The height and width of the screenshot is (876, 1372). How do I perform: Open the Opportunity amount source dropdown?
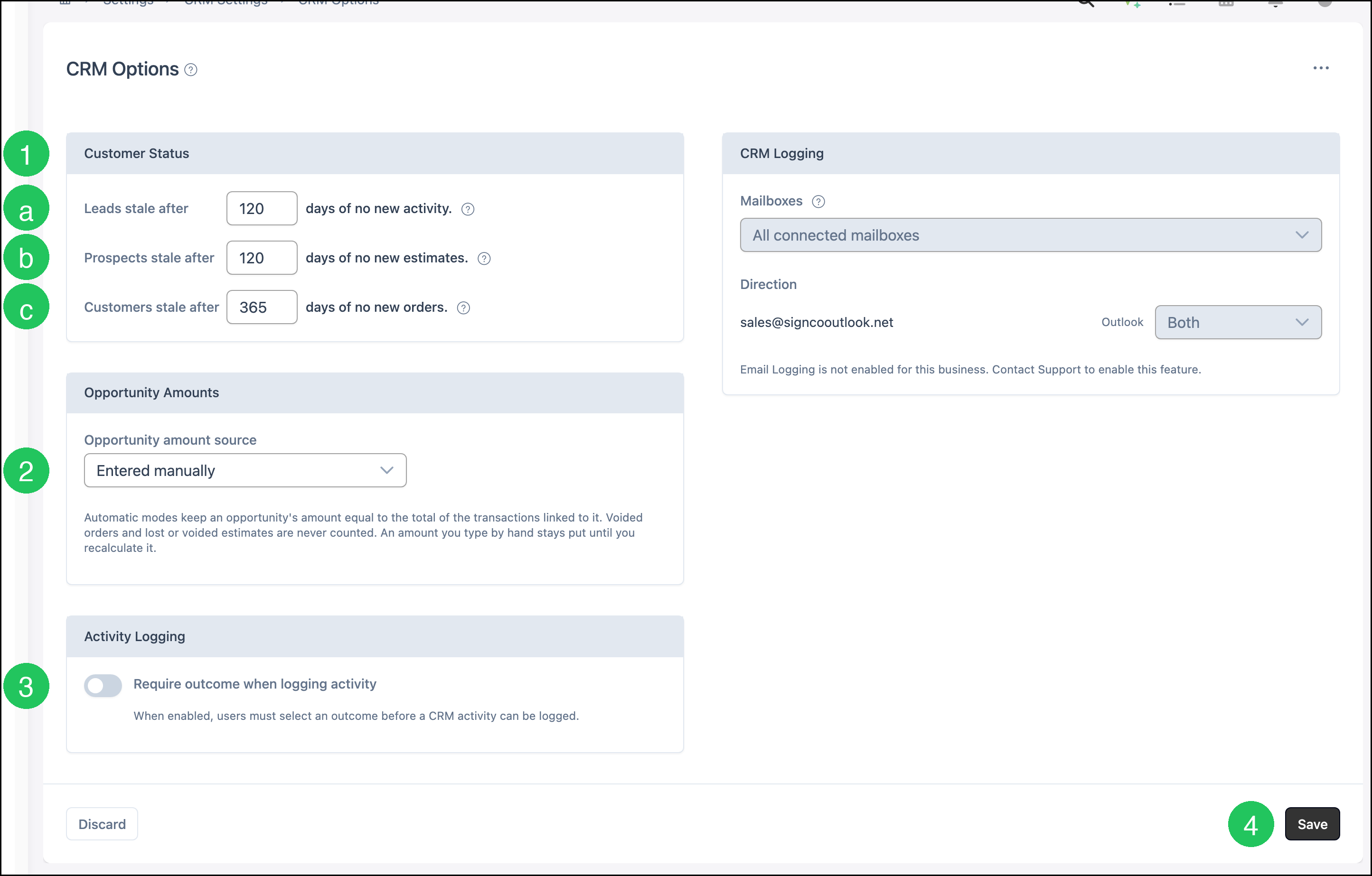(x=245, y=470)
